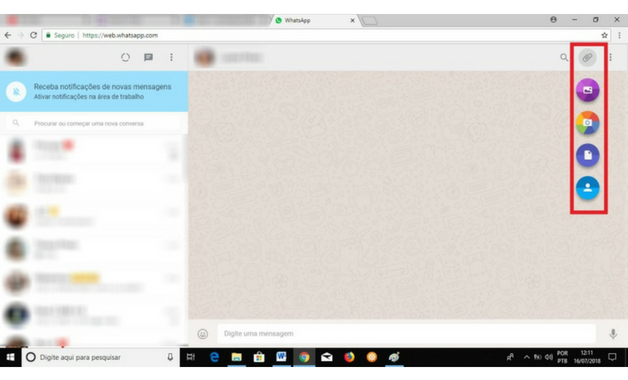Viewport: 628px width, 380px height.
Task: Open the Status circle icon
Action: (125, 57)
